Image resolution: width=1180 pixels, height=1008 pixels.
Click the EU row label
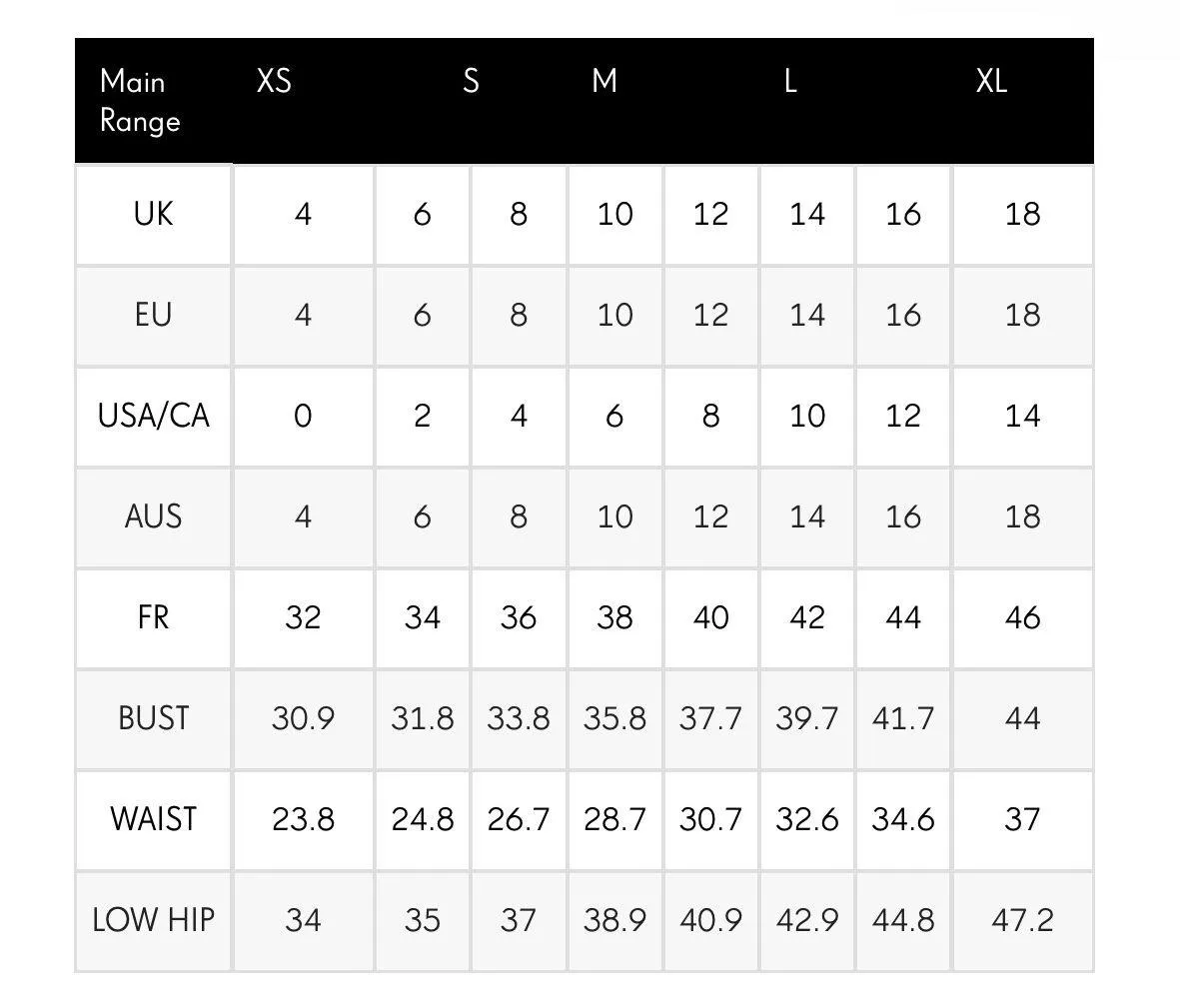[x=153, y=315]
